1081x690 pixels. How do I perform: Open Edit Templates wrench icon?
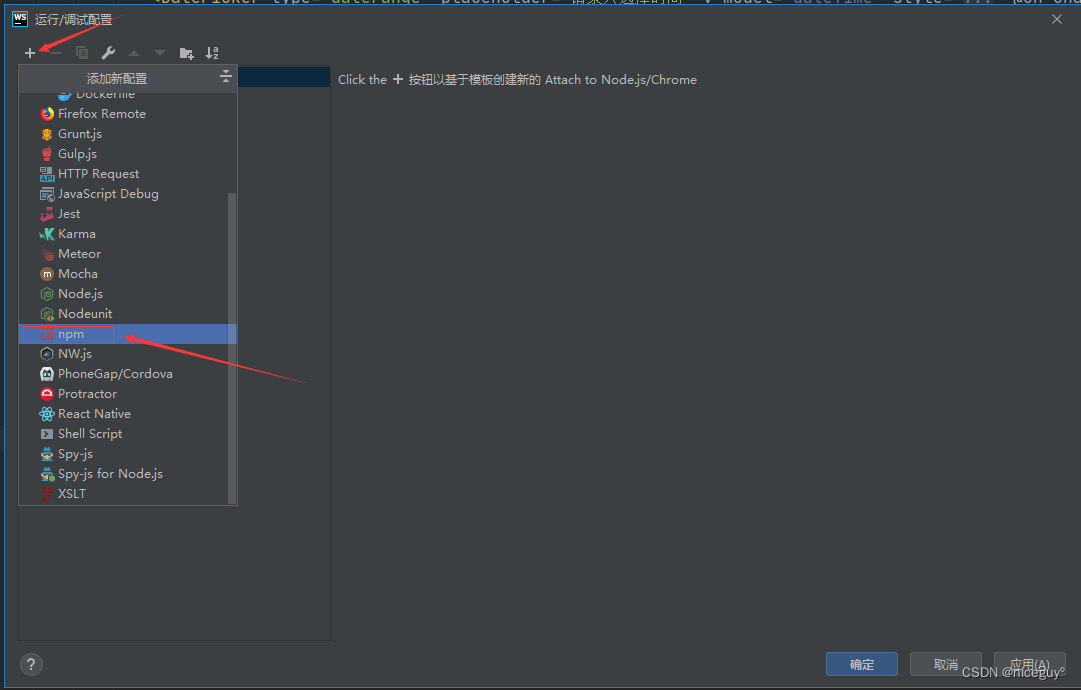[x=108, y=53]
